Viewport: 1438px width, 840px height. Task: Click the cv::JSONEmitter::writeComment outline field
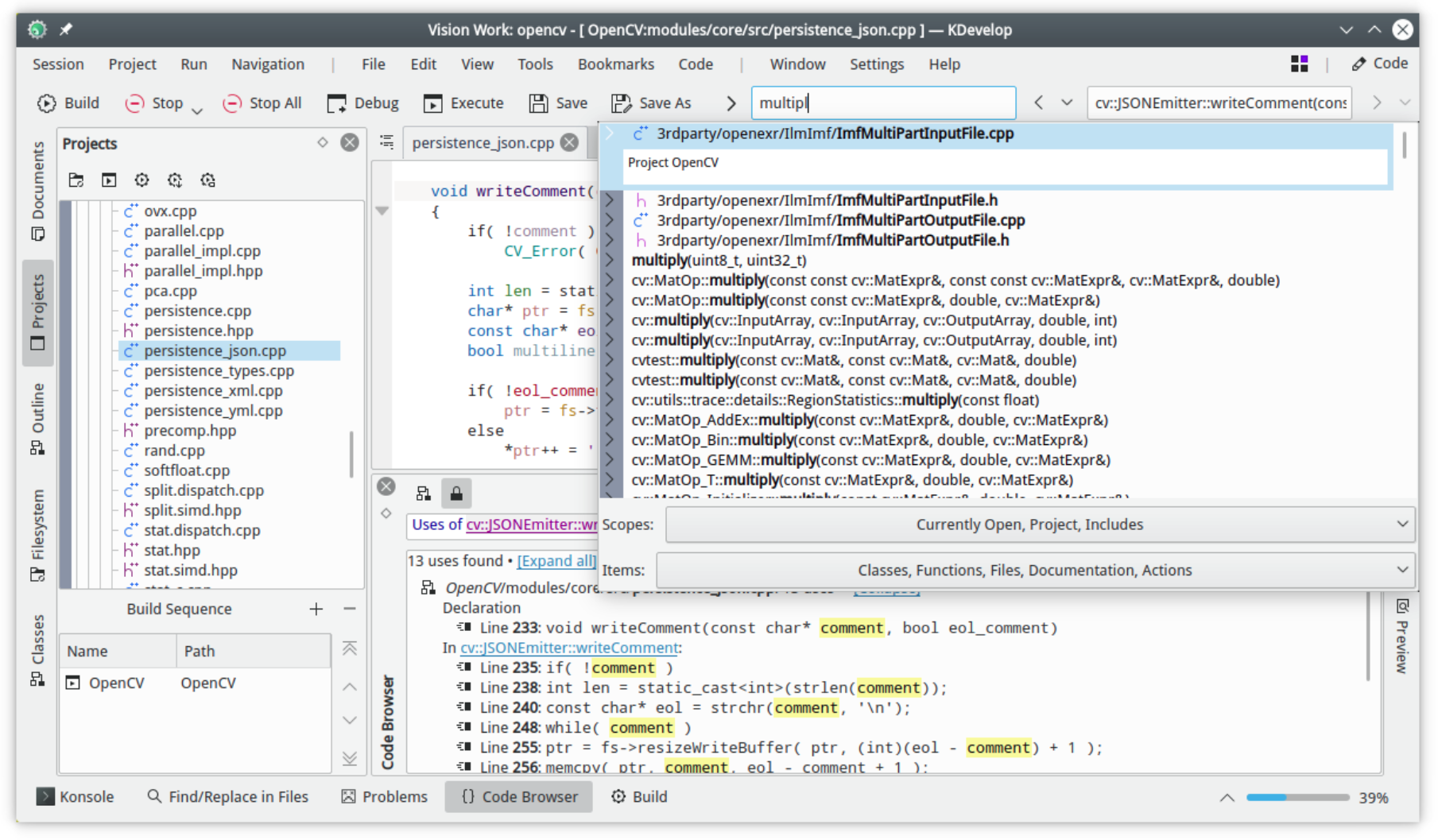click(x=1219, y=103)
